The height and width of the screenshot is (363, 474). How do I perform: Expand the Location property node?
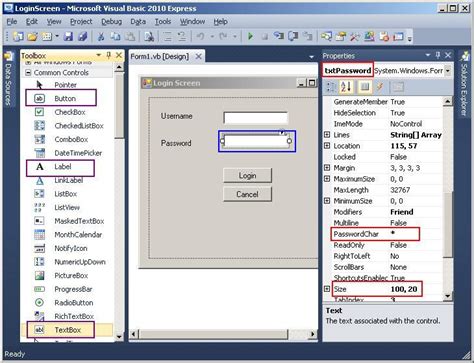click(x=327, y=146)
